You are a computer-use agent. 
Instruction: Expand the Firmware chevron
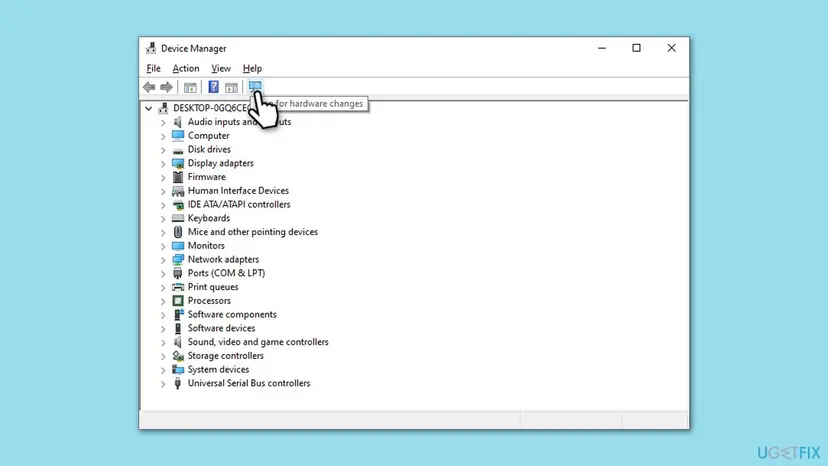pyautogui.click(x=163, y=178)
